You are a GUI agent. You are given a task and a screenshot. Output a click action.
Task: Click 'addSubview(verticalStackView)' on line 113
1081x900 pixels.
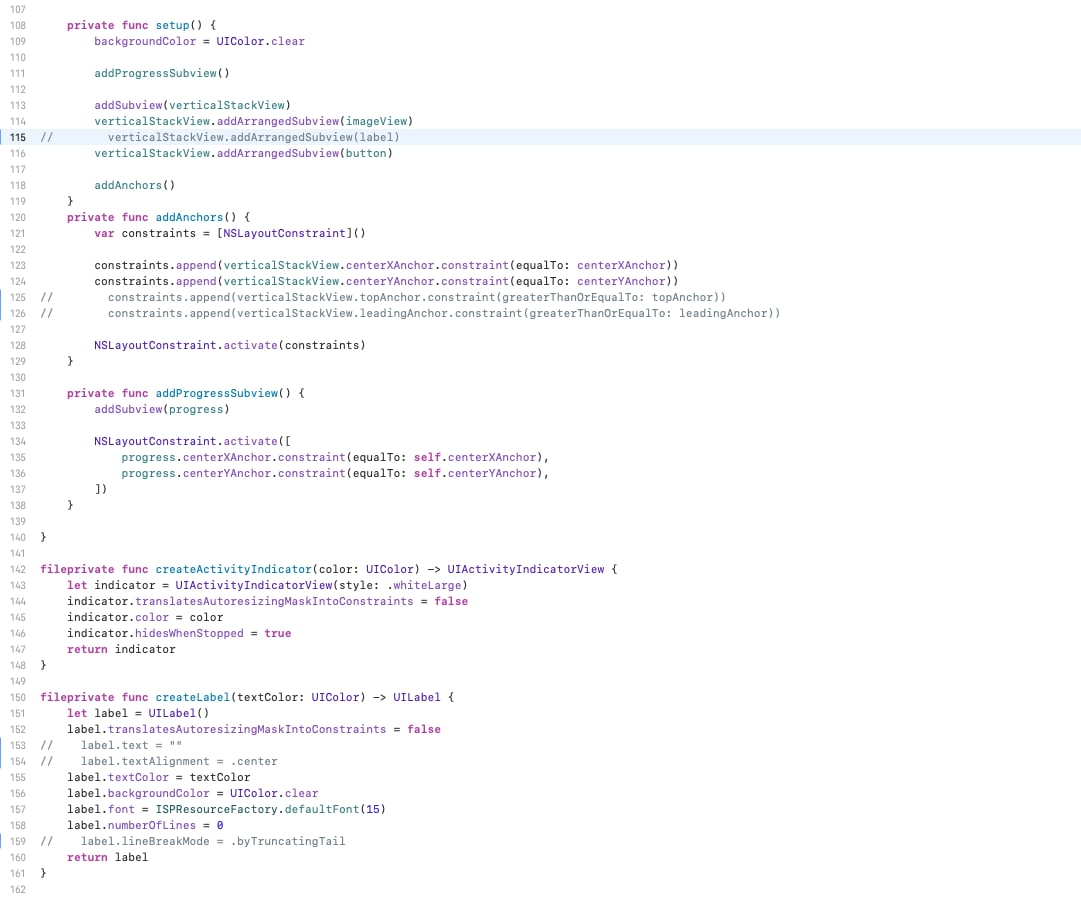pyautogui.click(x=192, y=106)
